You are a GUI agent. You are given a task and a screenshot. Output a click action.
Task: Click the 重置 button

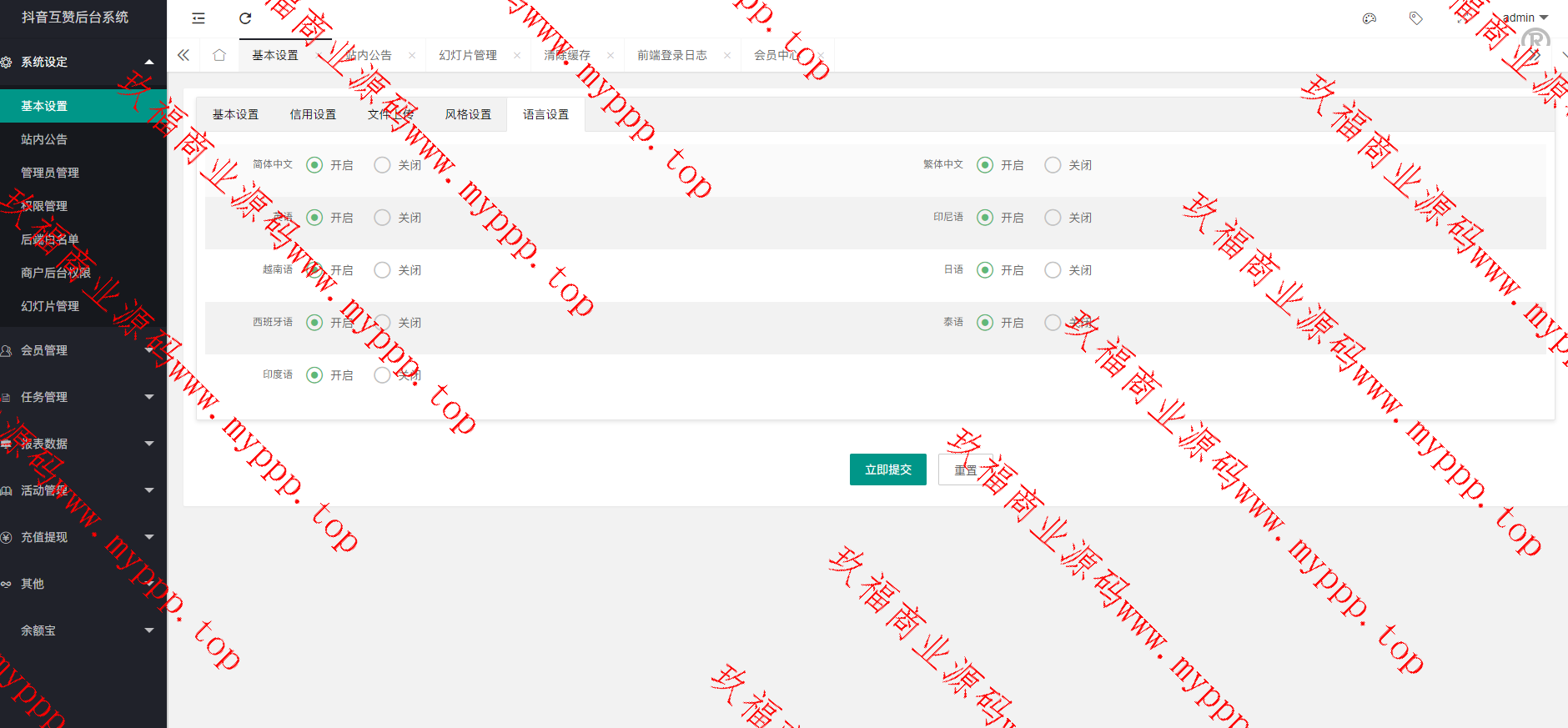(965, 470)
